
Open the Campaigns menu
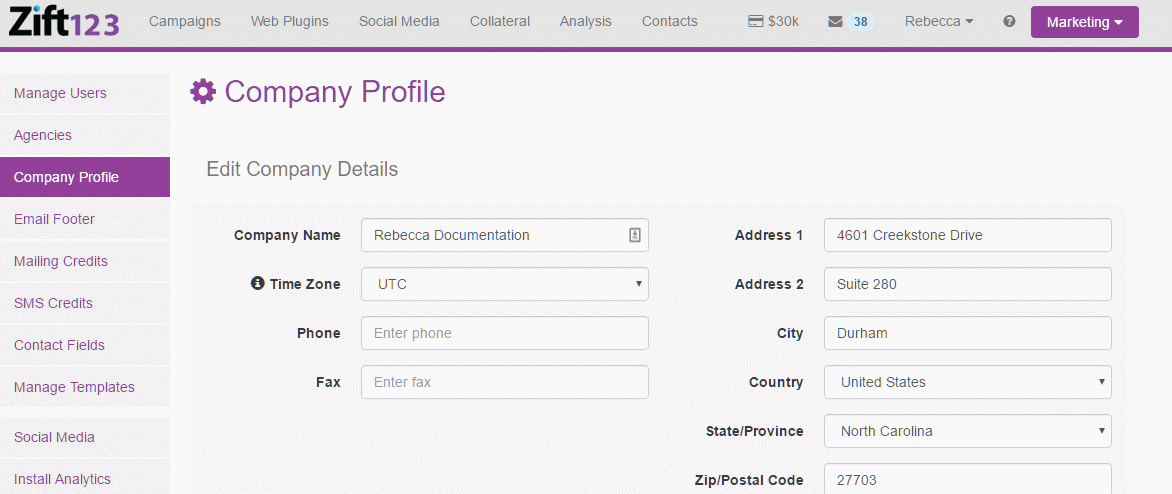(185, 22)
